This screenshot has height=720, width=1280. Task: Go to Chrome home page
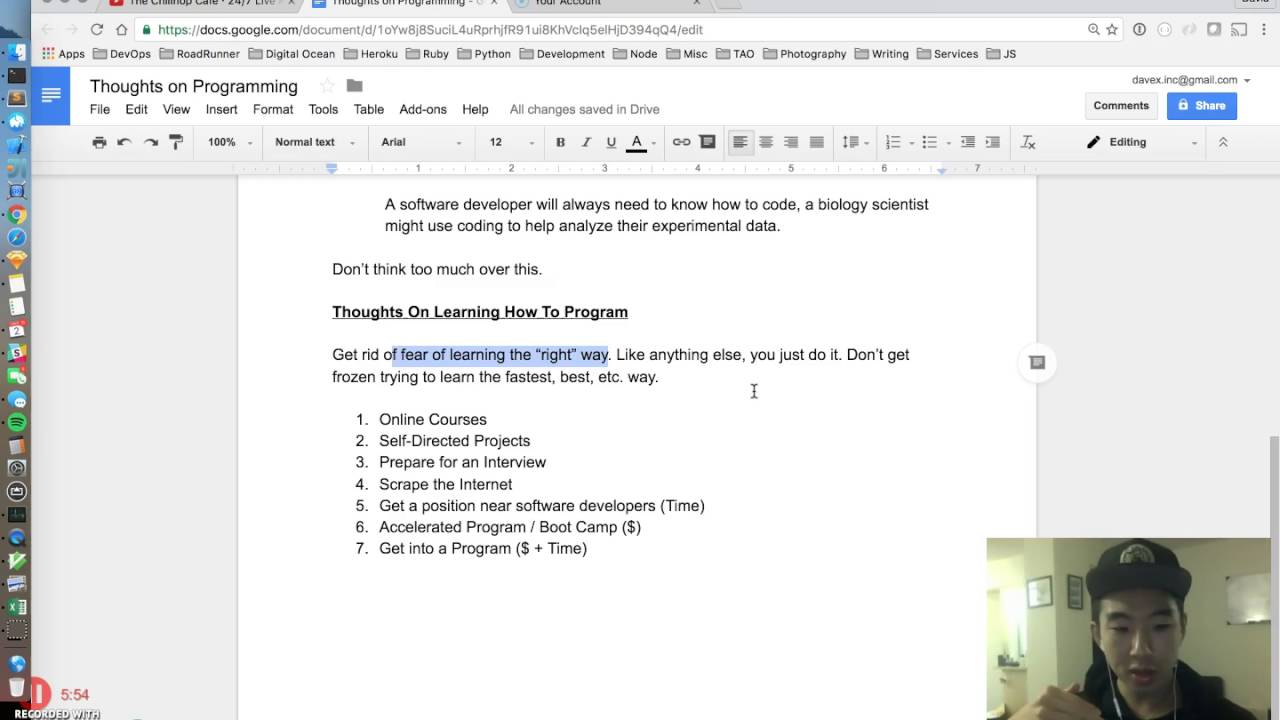click(x=122, y=30)
